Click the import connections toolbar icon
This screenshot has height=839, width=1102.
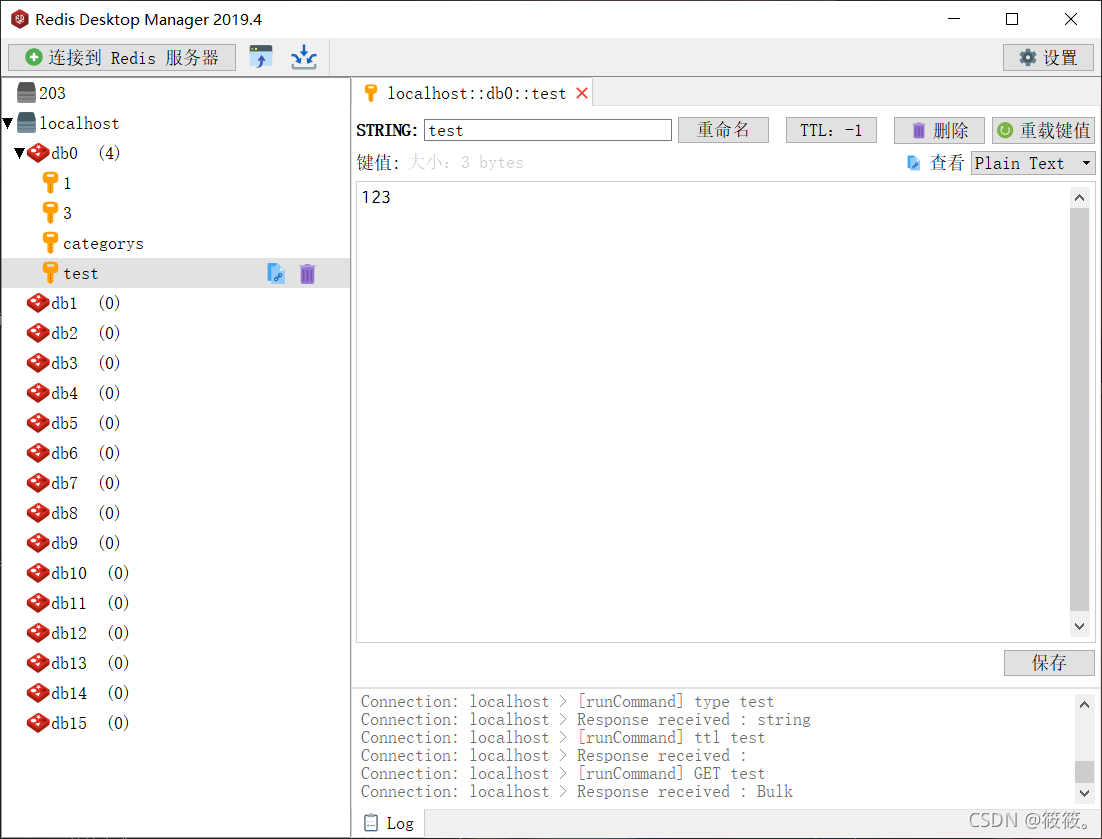point(304,57)
